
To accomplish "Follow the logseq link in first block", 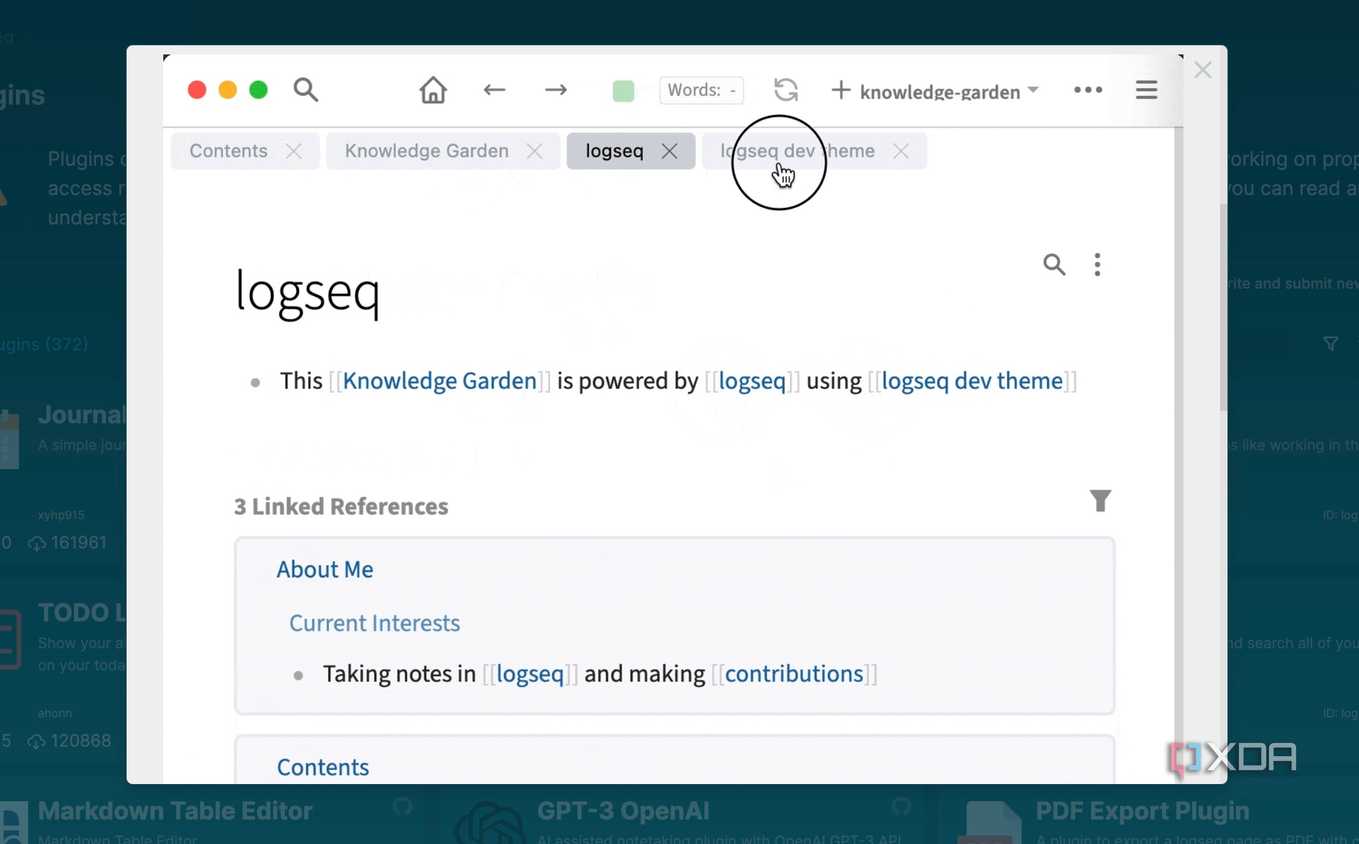I will point(752,381).
